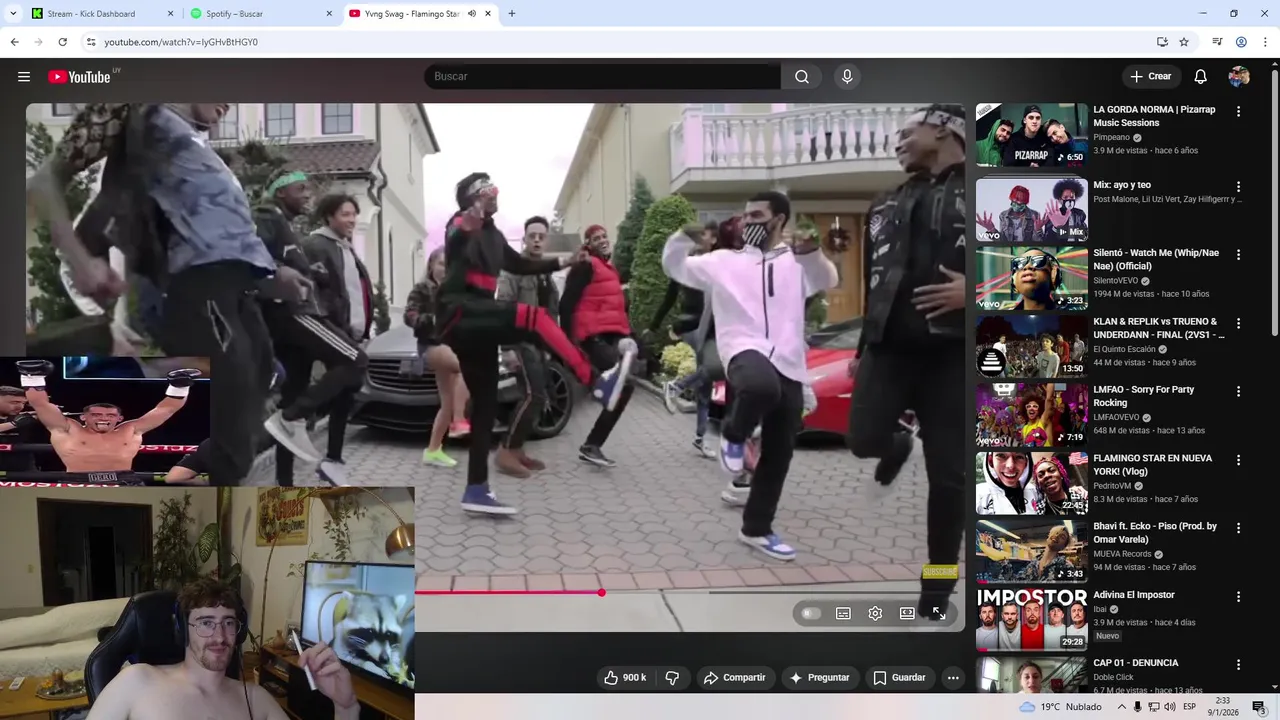Close the Stream - Kick Dashboard tab
1280x720 pixels.
coord(170,14)
